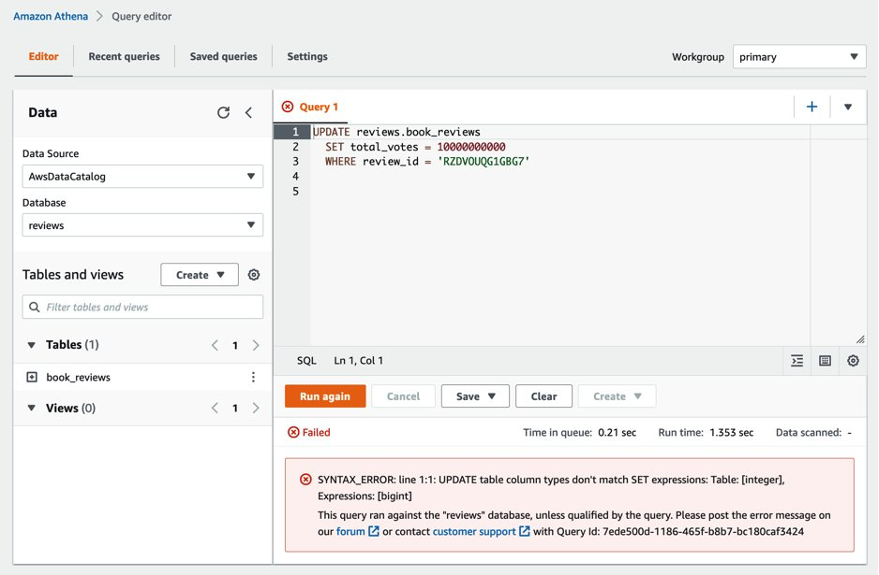This screenshot has height=575, width=879.
Task: Switch to Recent queries tab
Action: [124, 57]
